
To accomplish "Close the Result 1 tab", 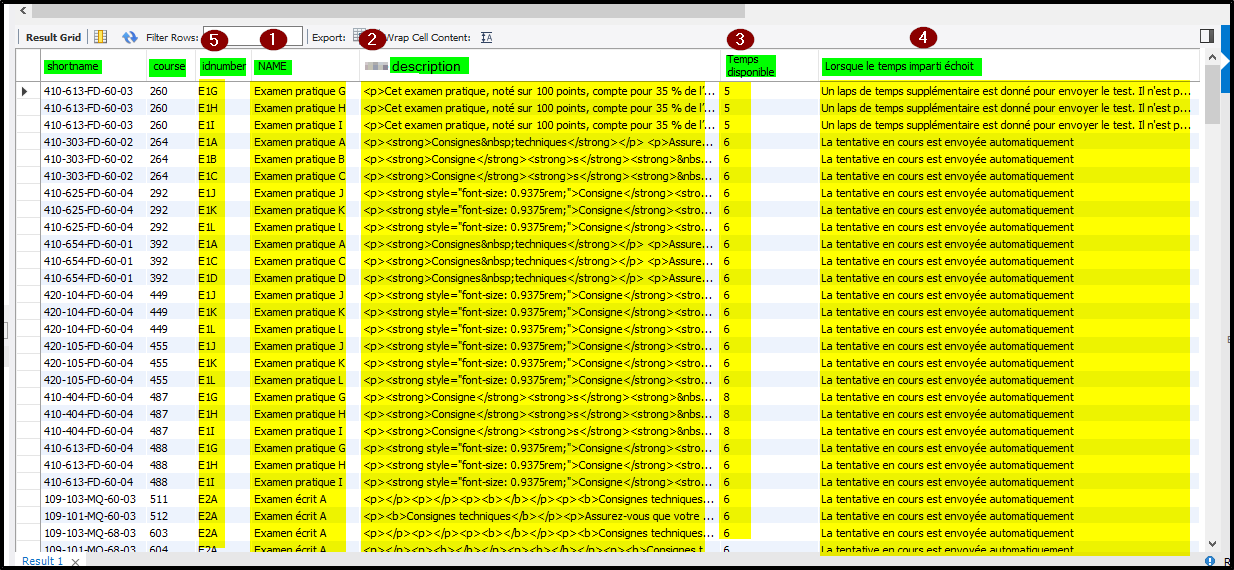I will [76, 563].
